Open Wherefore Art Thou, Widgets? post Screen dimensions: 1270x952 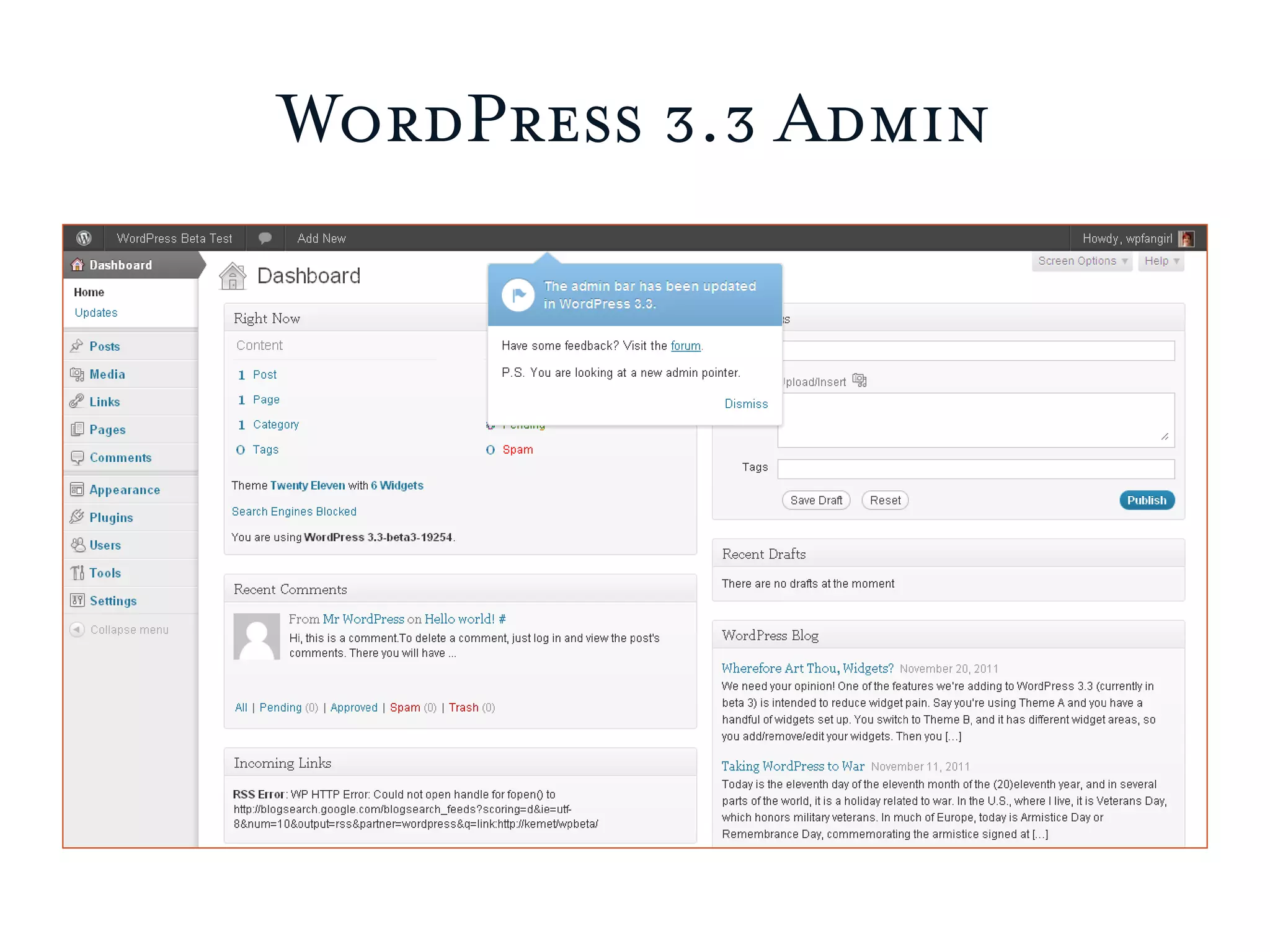click(x=807, y=668)
